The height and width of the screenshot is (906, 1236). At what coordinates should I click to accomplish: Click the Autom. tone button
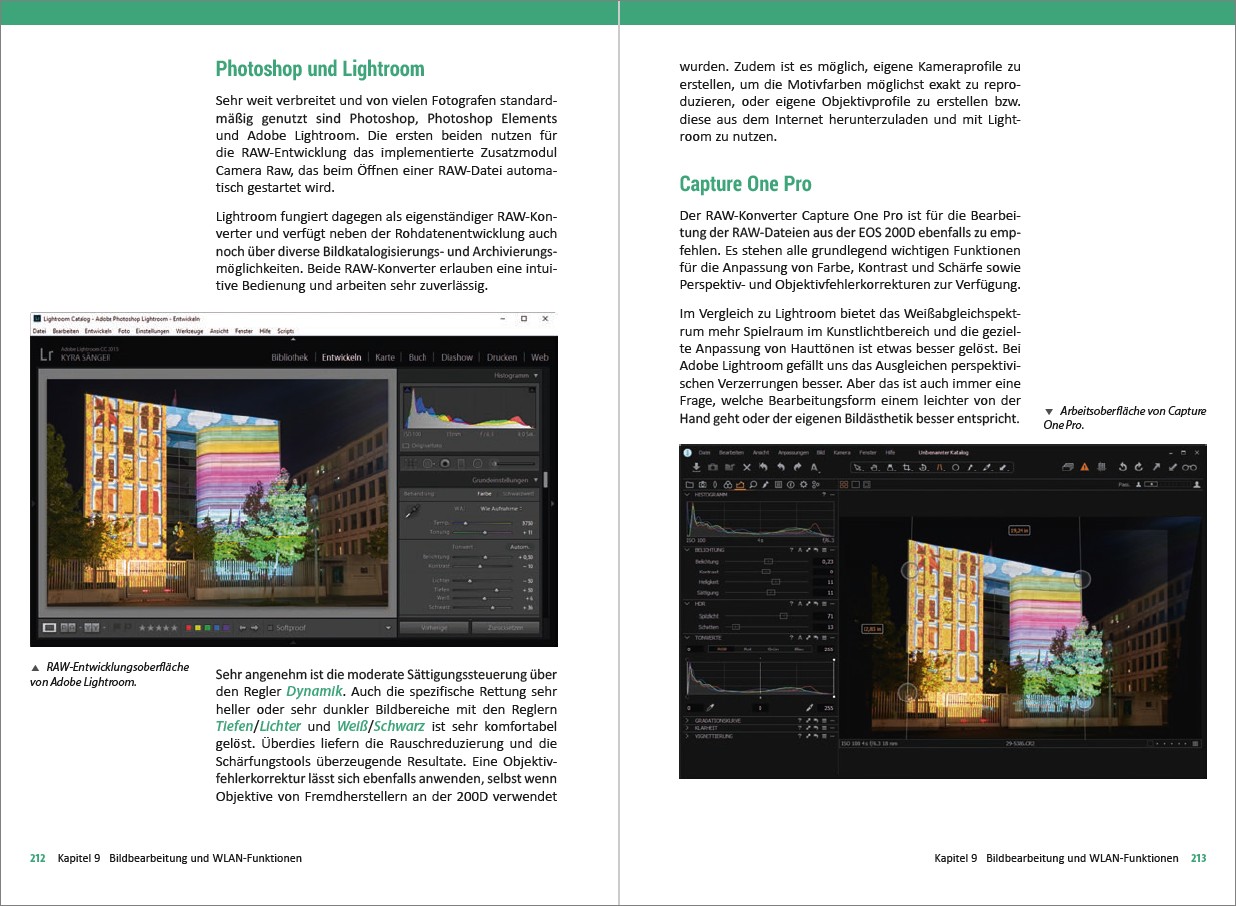518,548
